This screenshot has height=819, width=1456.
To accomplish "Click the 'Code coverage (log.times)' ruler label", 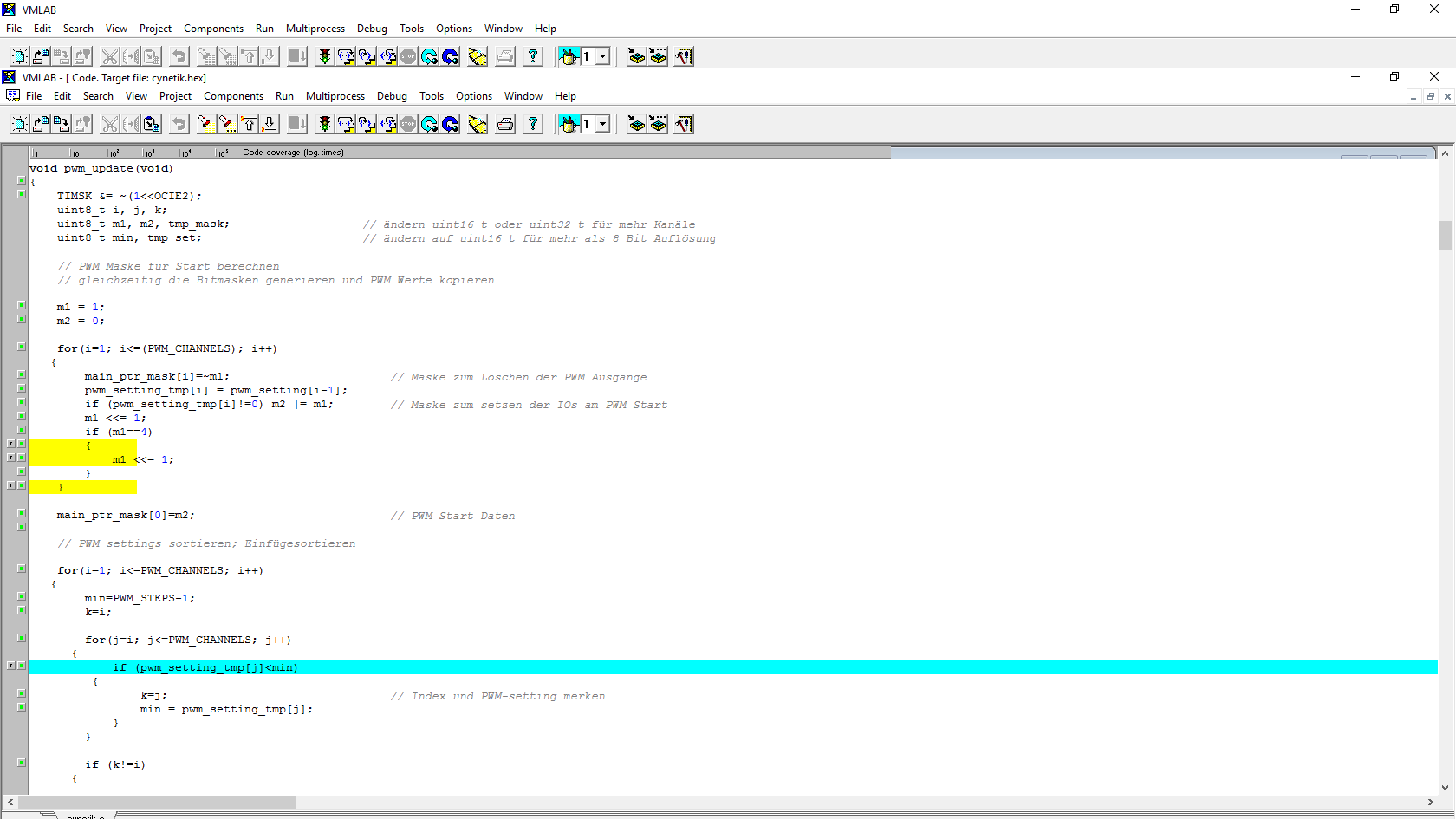I will 293,153.
